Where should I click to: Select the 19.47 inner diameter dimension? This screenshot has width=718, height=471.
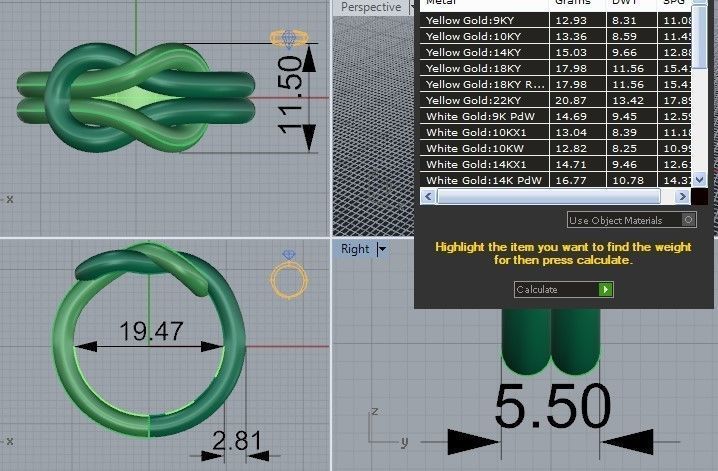point(151,330)
